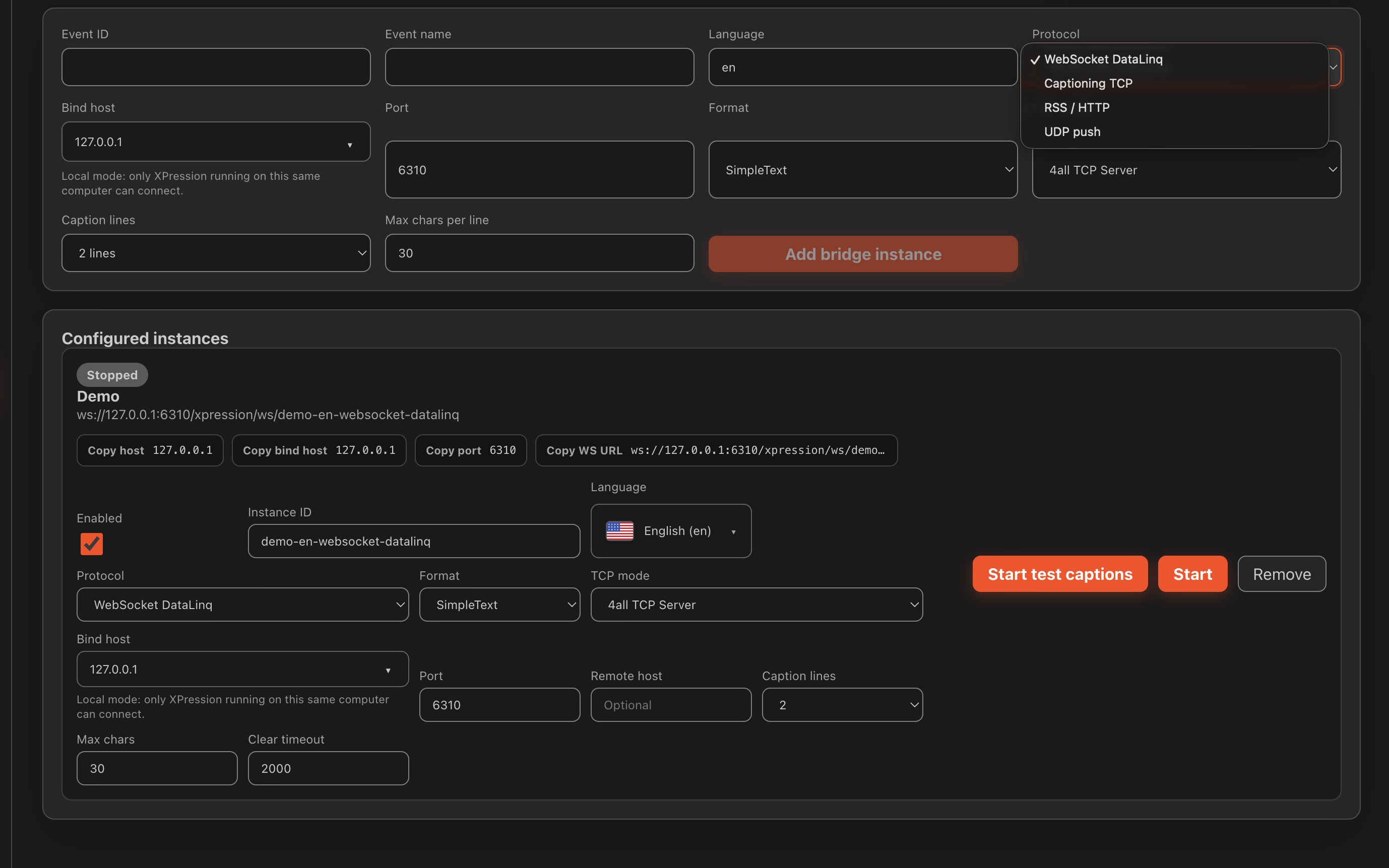Open the top Bind host 127.0.0.1 dropdown
Viewport: 1389px width, 868px height.
(x=216, y=142)
